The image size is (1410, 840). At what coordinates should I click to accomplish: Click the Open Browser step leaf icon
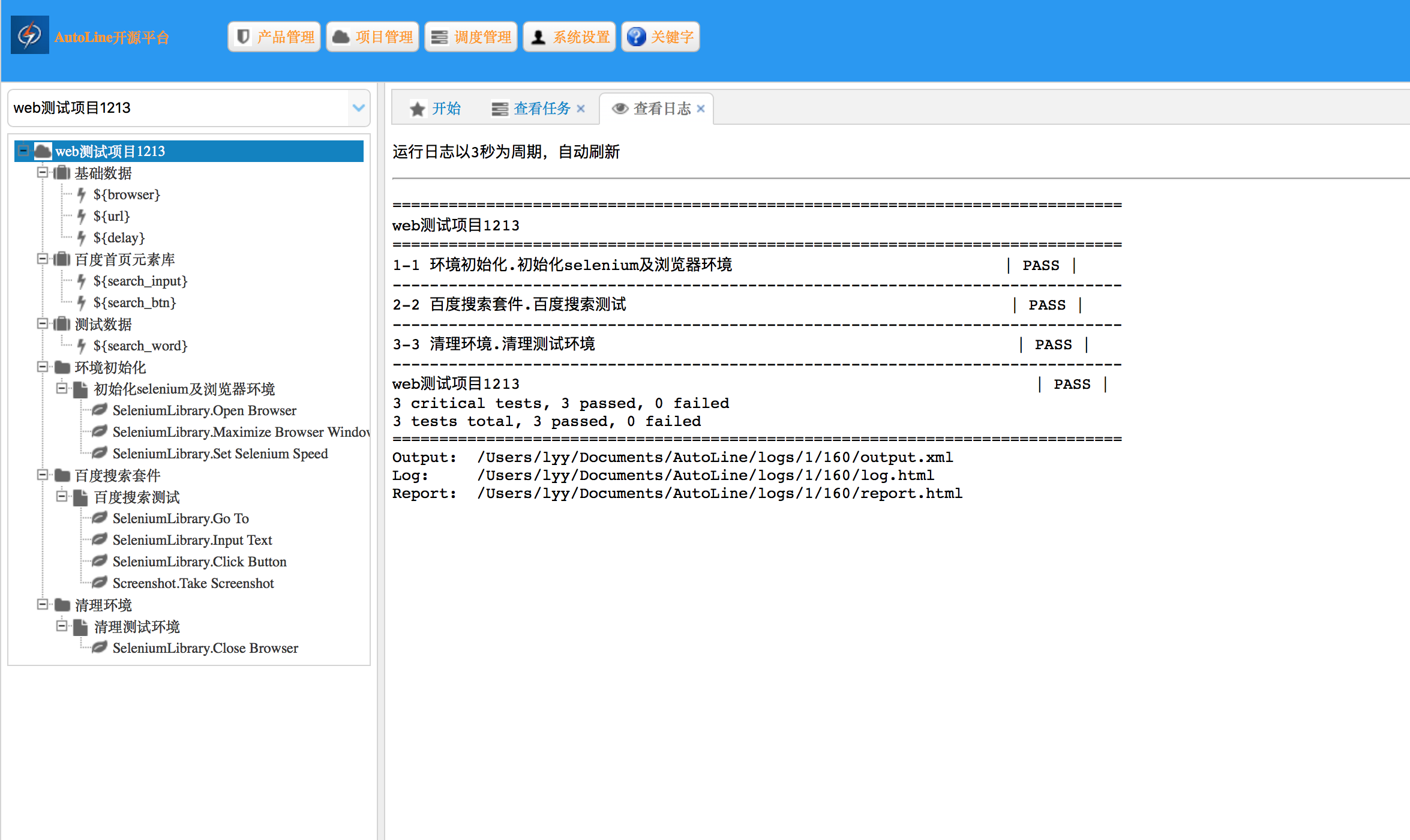pyautogui.click(x=100, y=410)
